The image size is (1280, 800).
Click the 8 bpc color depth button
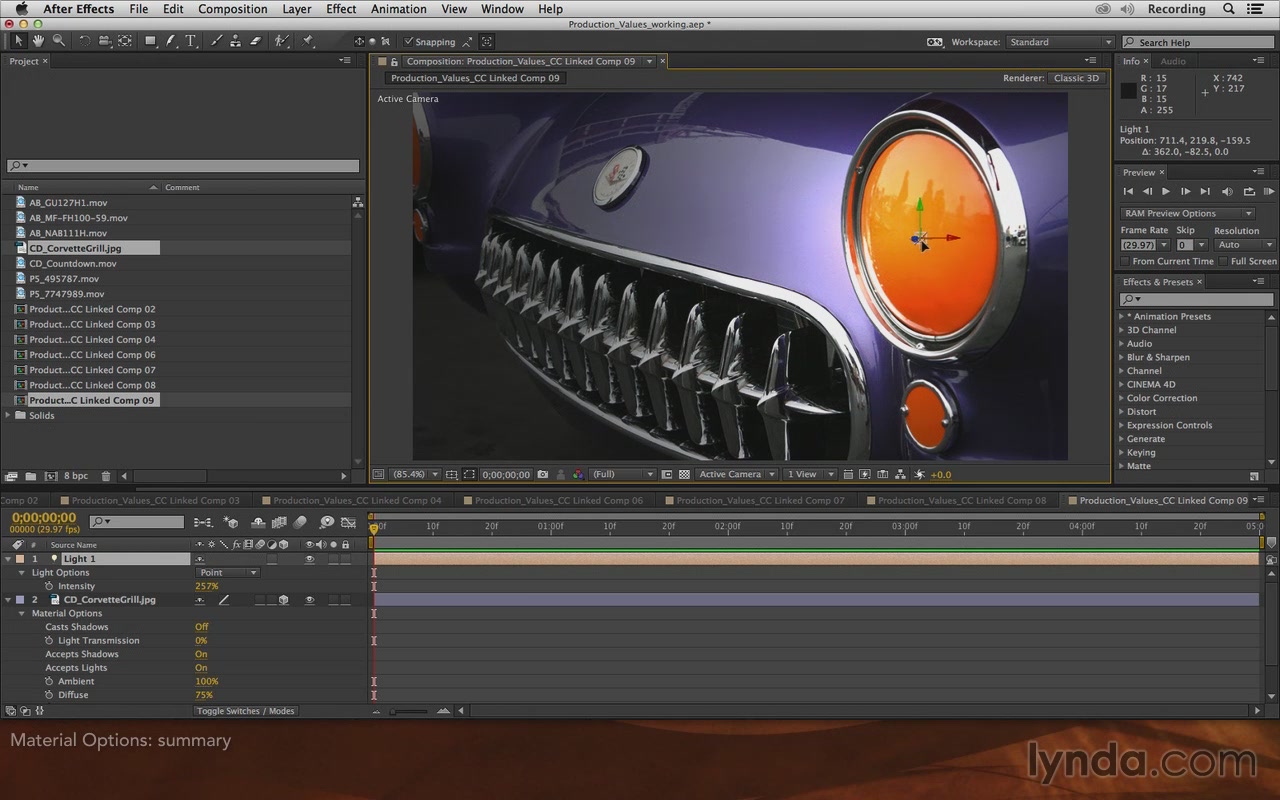(76, 476)
